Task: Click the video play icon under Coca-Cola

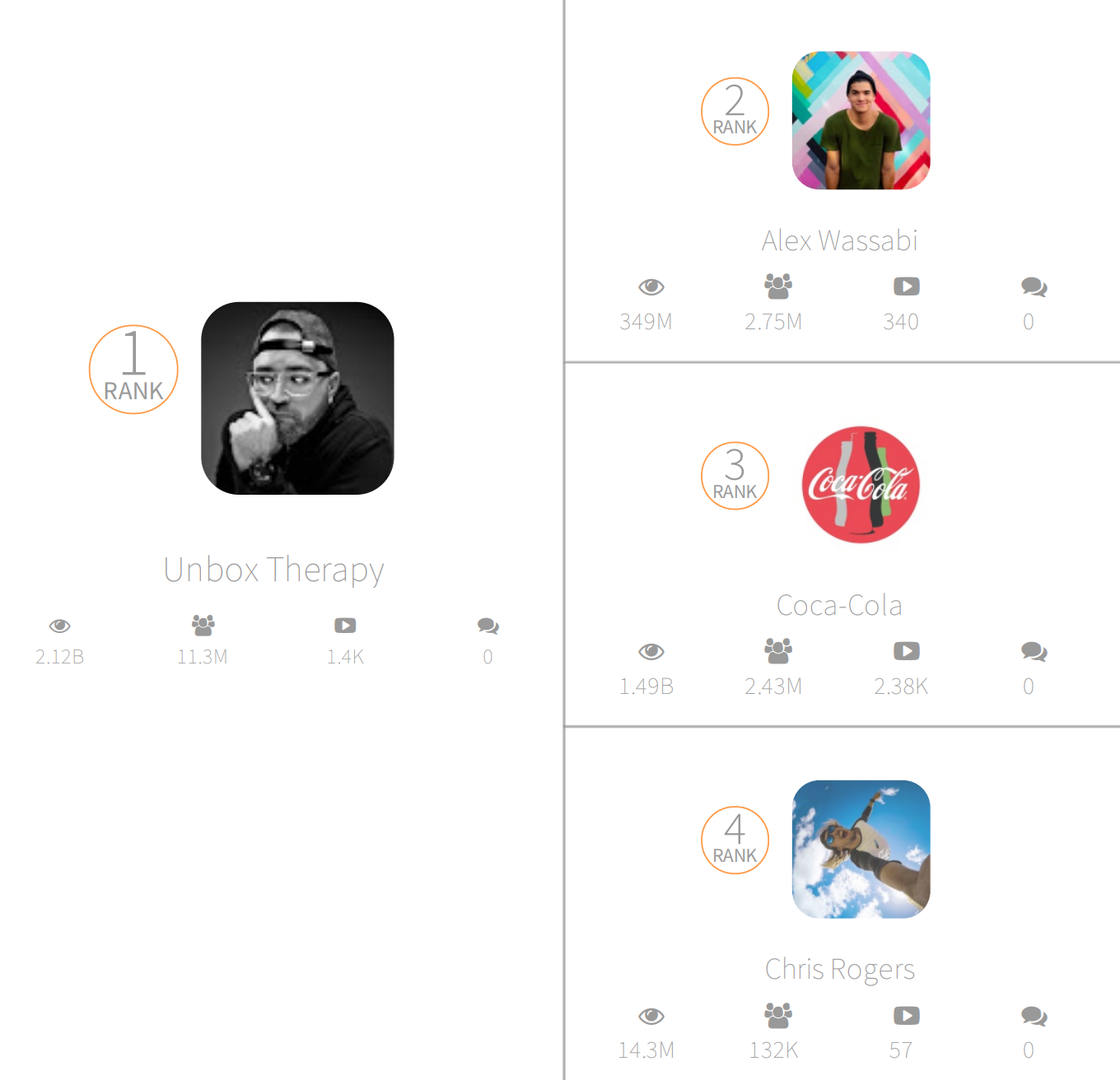Action: [x=907, y=651]
